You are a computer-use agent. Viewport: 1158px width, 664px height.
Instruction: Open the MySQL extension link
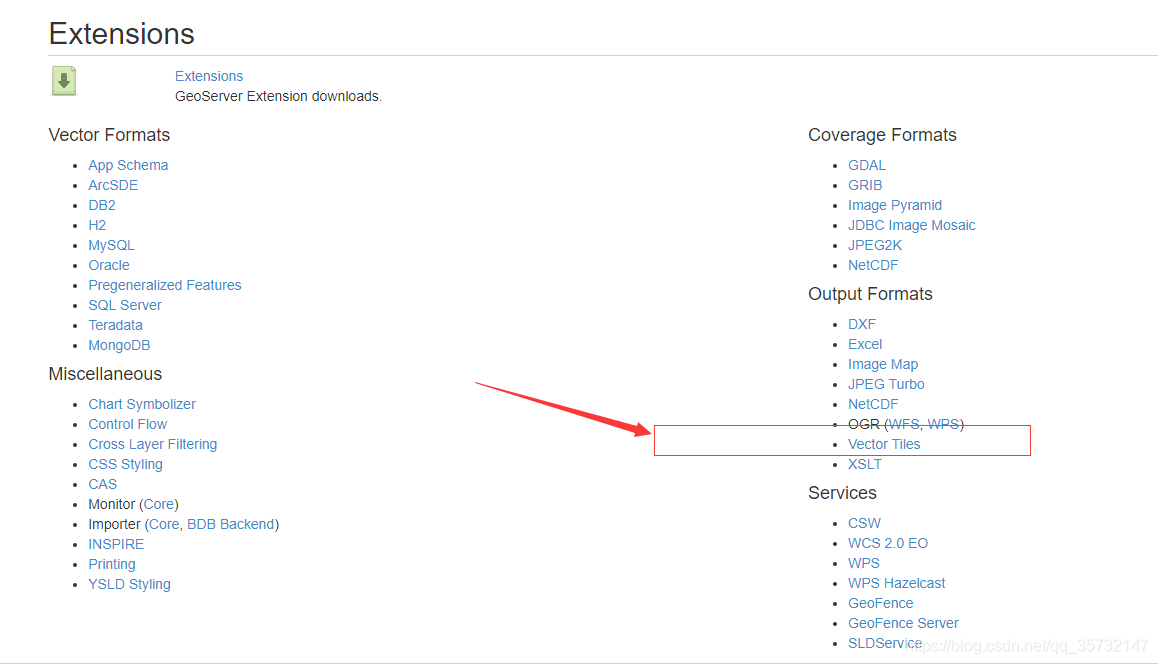(x=112, y=245)
